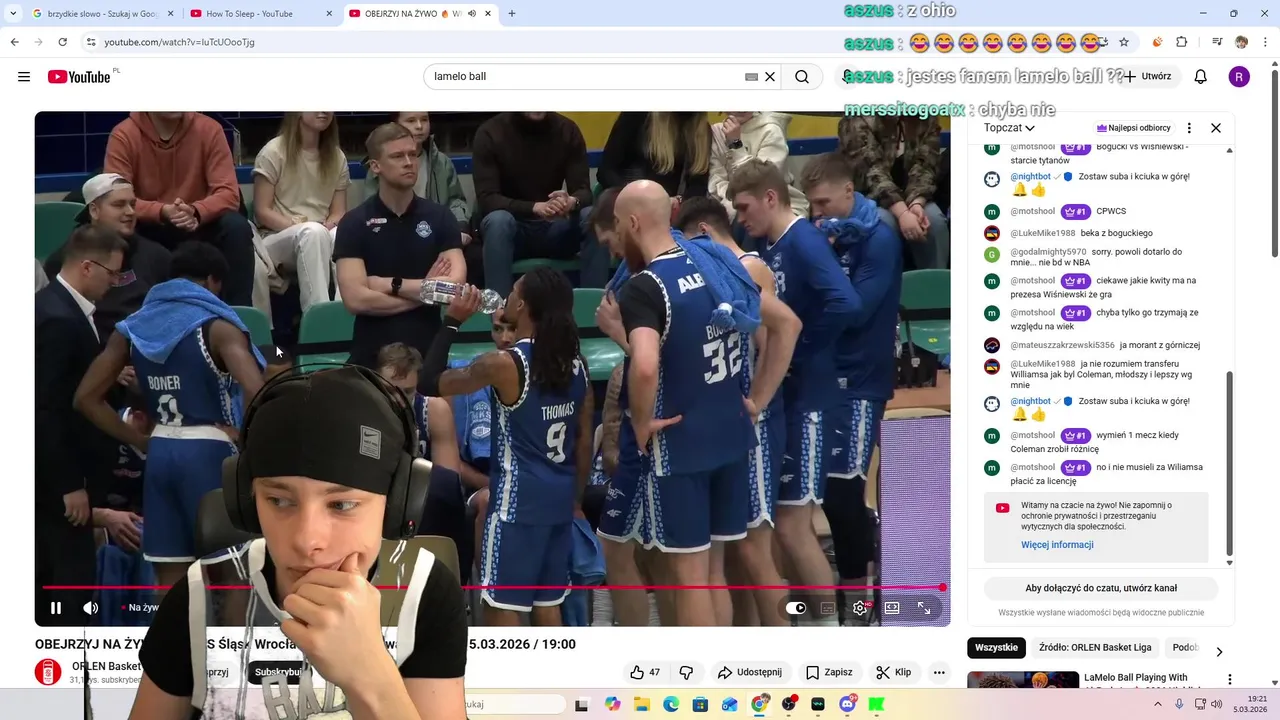Image resolution: width=1280 pixels, height=720 pixels.
Task: Close the How To Sleep browser tab
Action: tap(330, 14)
